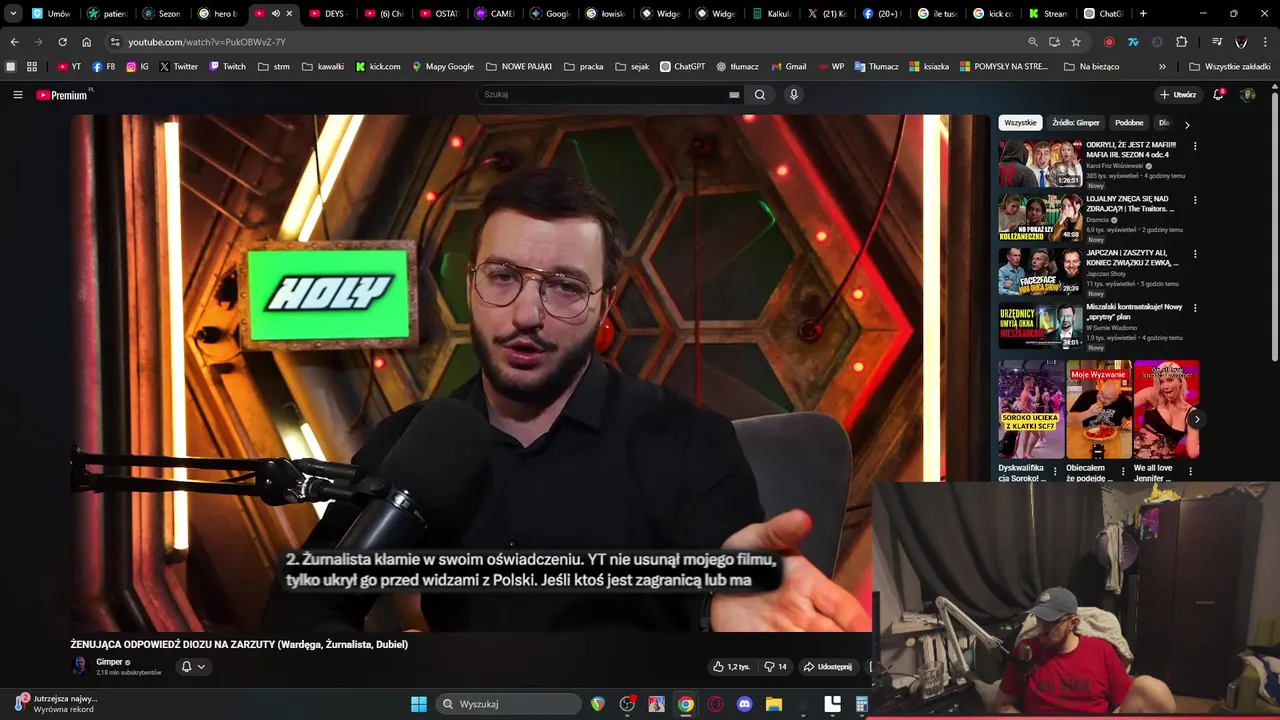Open the LOJALNY ZNĘCA SIĘ video thumbnail

[1040, 217]
